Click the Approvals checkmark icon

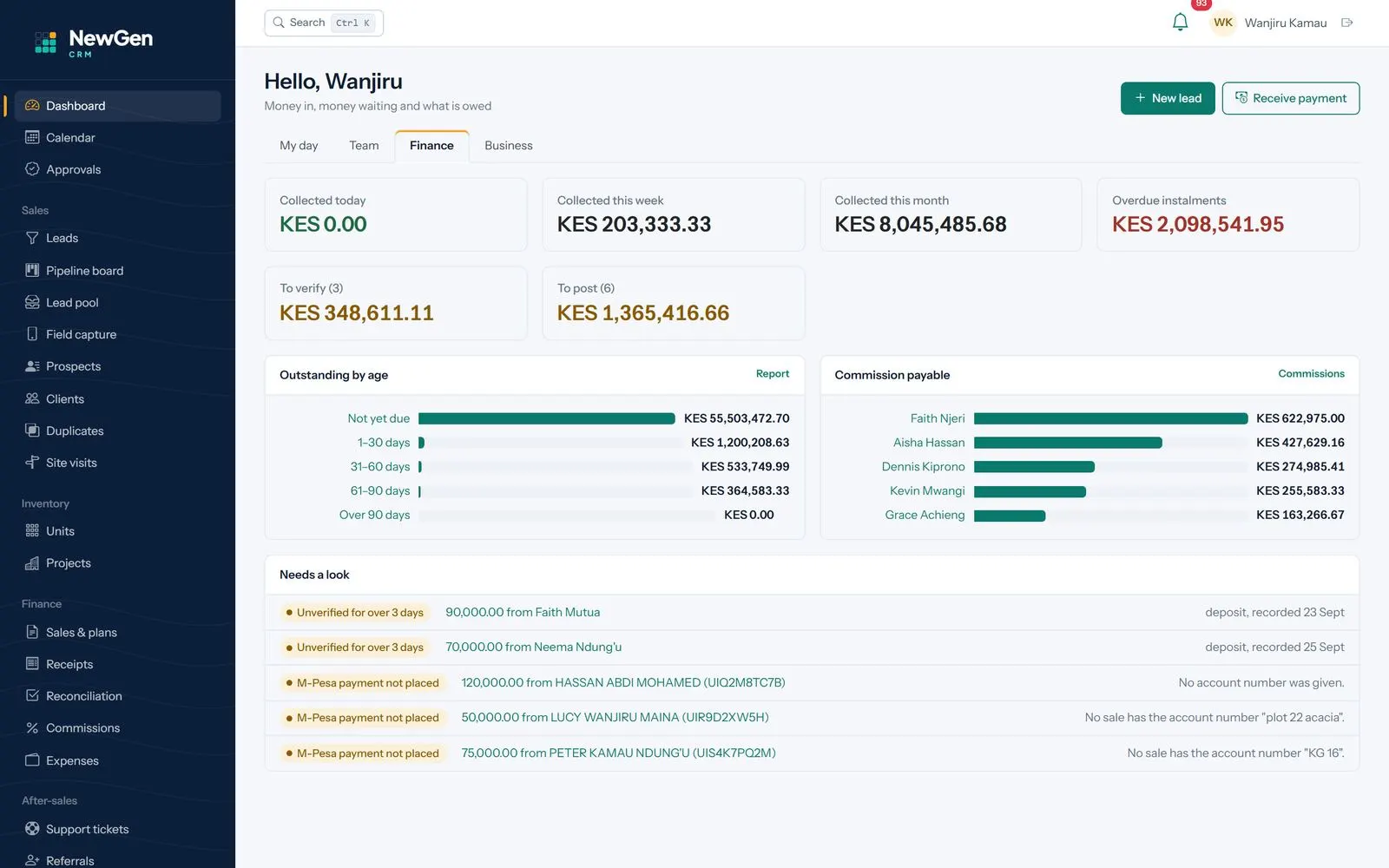pos(32,169)
